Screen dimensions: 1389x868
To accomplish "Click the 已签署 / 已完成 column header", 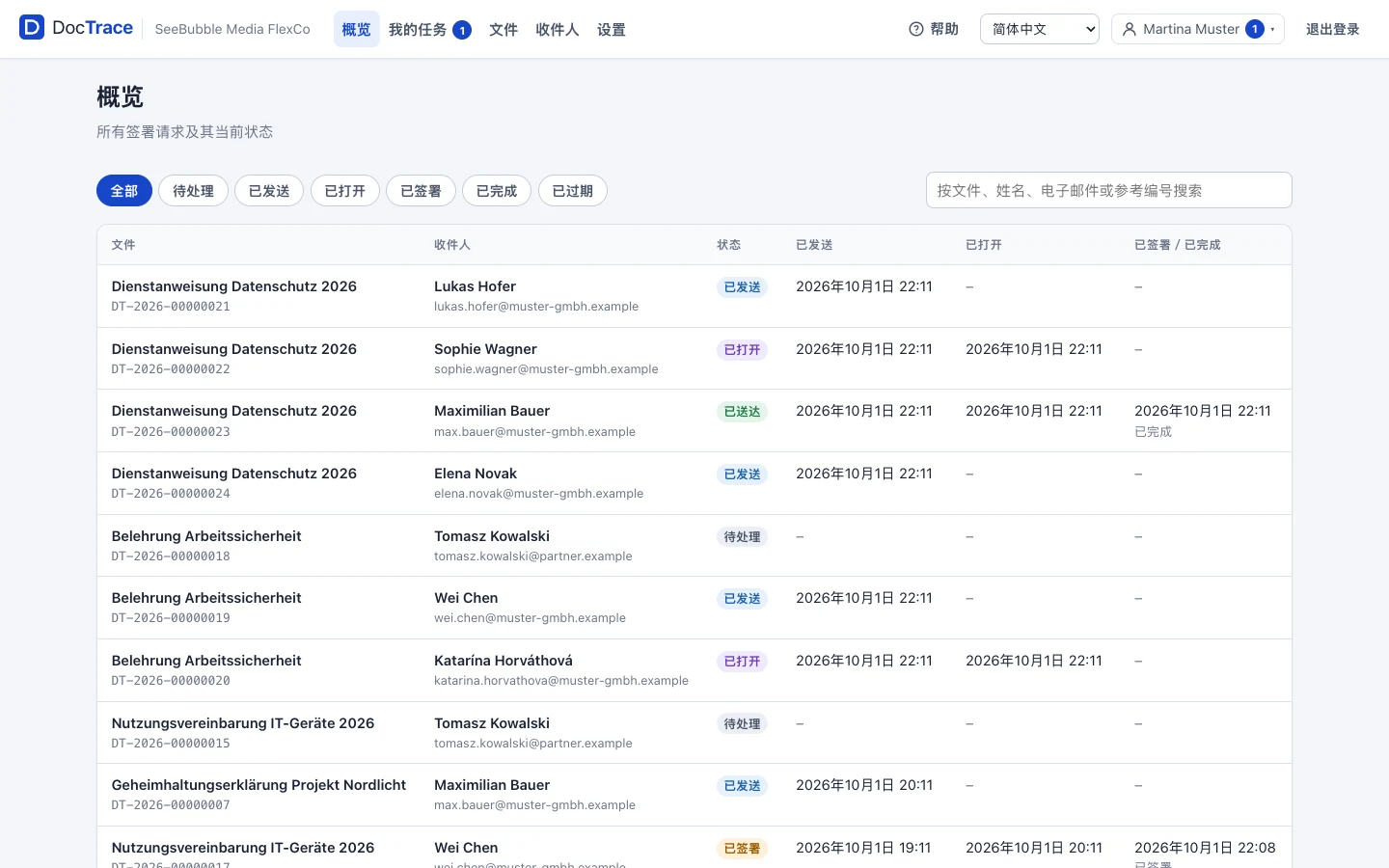I will [1178, 245].
